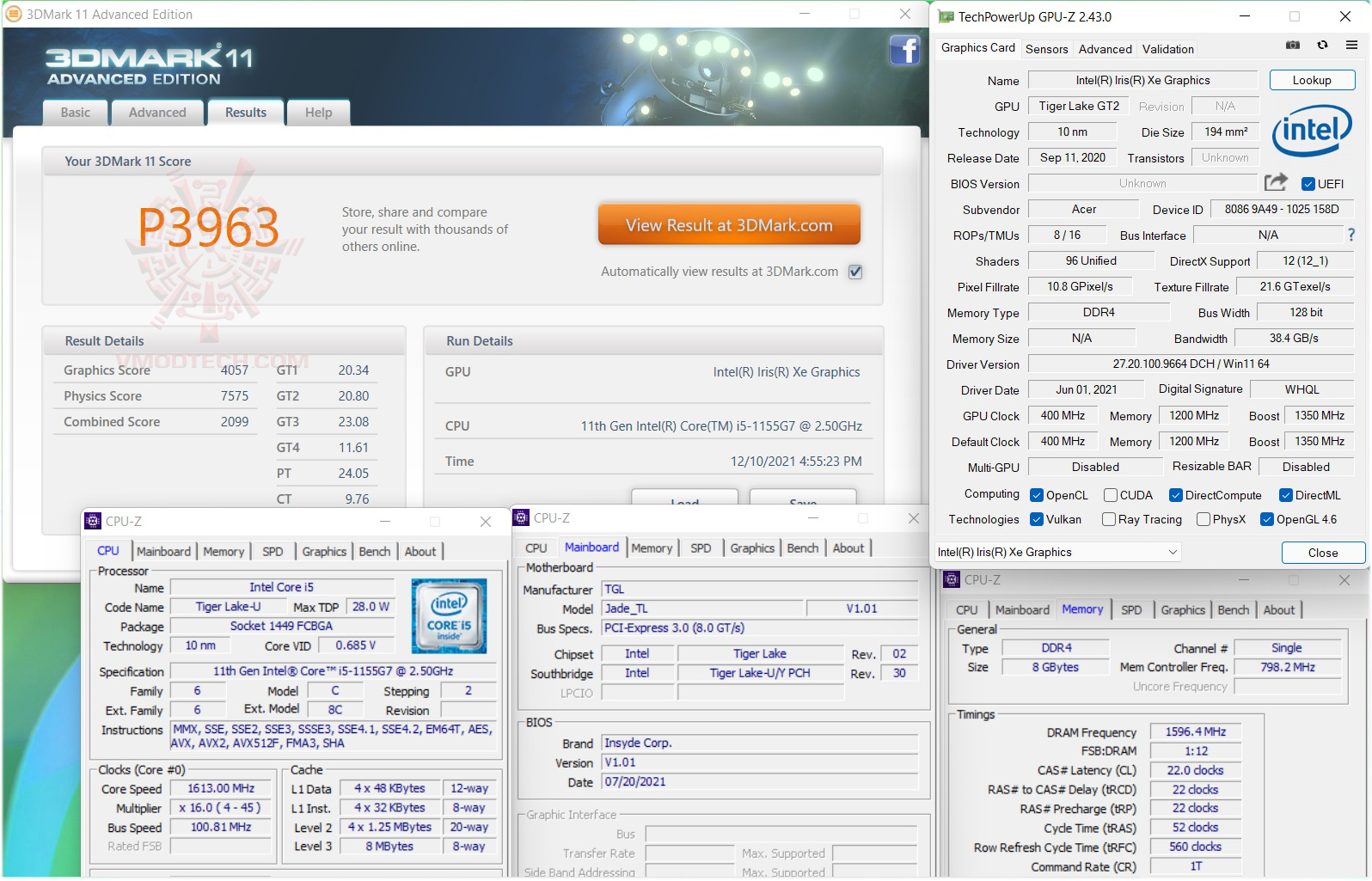Screen dimensions: 1372x881
Task: Click the Subvendor value Acer
Action: pos(1084,209)
